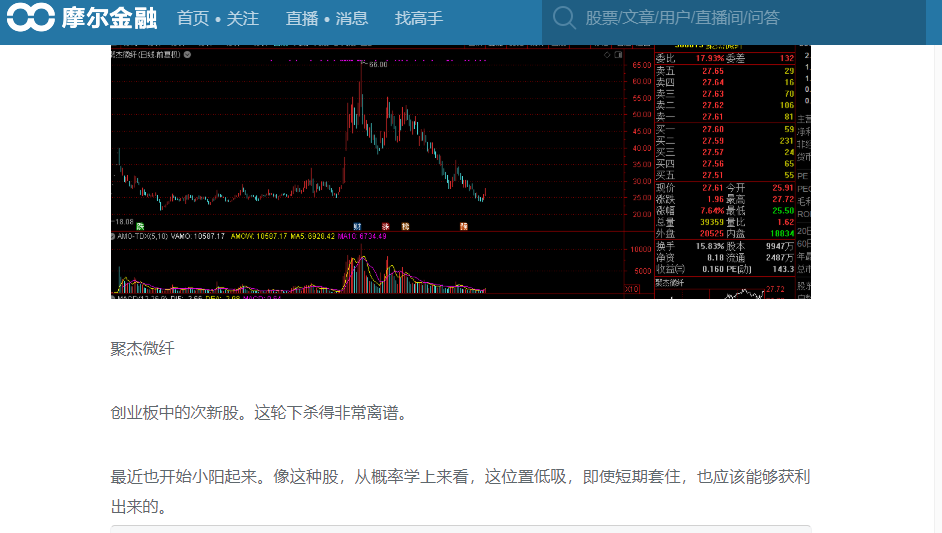The width and height of the screenshot is (942, 533).
Task: Open the 首页 navigation link
Action: [193, 19]
